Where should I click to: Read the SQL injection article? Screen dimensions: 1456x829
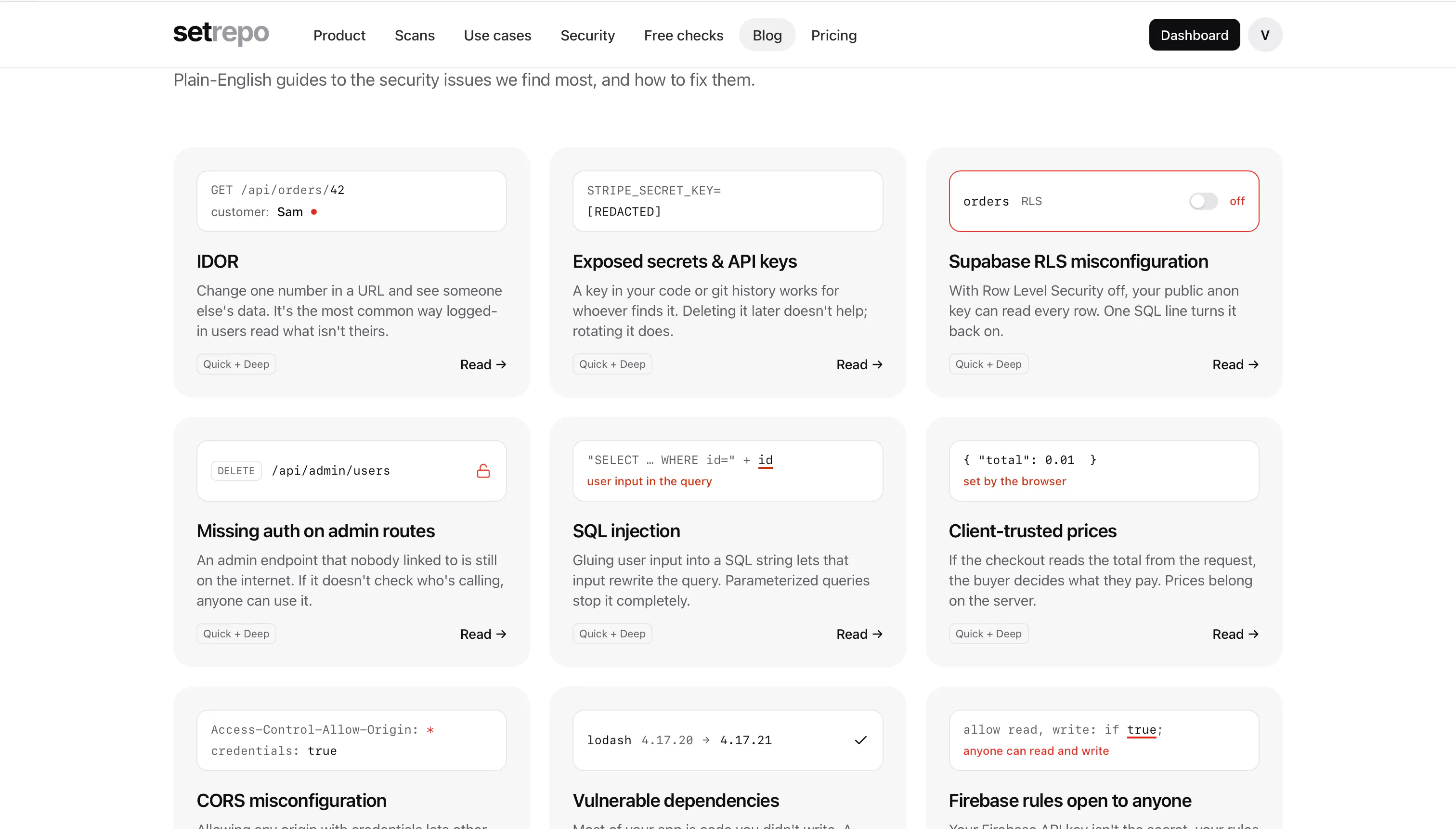pyautogui.click(x=859, y=635)
